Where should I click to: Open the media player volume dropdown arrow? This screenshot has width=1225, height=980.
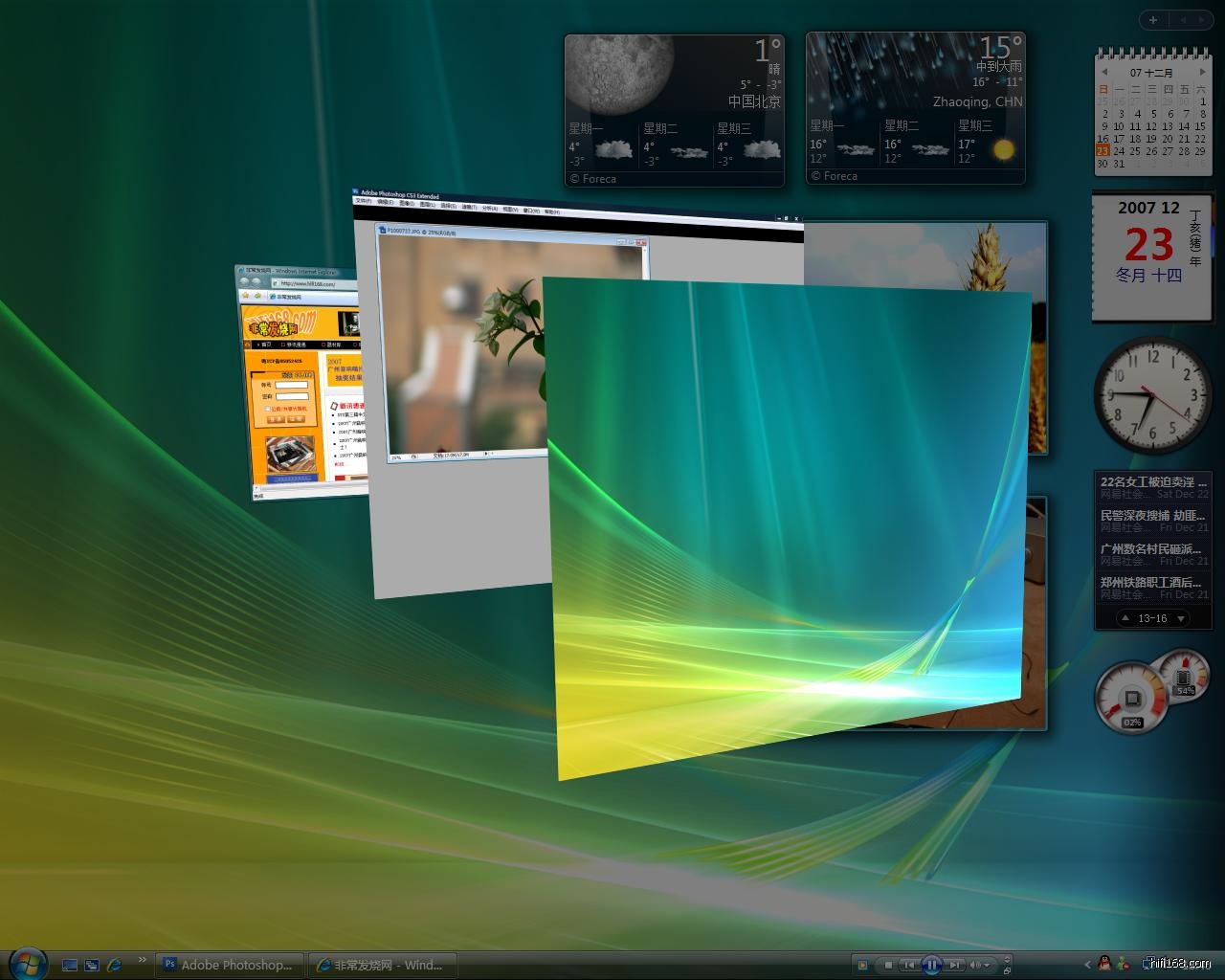(987, 965)
